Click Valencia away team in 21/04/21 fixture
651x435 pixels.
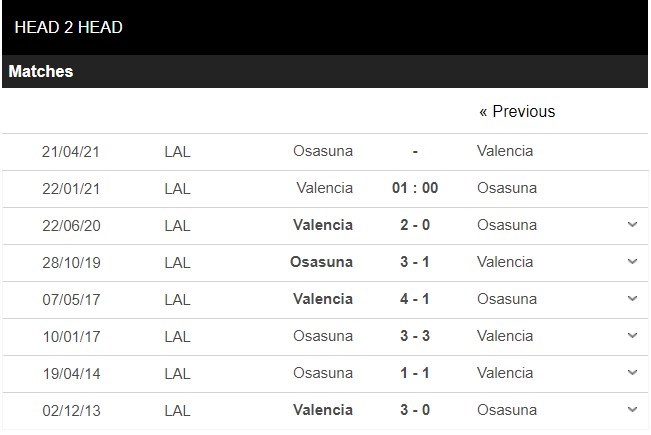[505, 151]
